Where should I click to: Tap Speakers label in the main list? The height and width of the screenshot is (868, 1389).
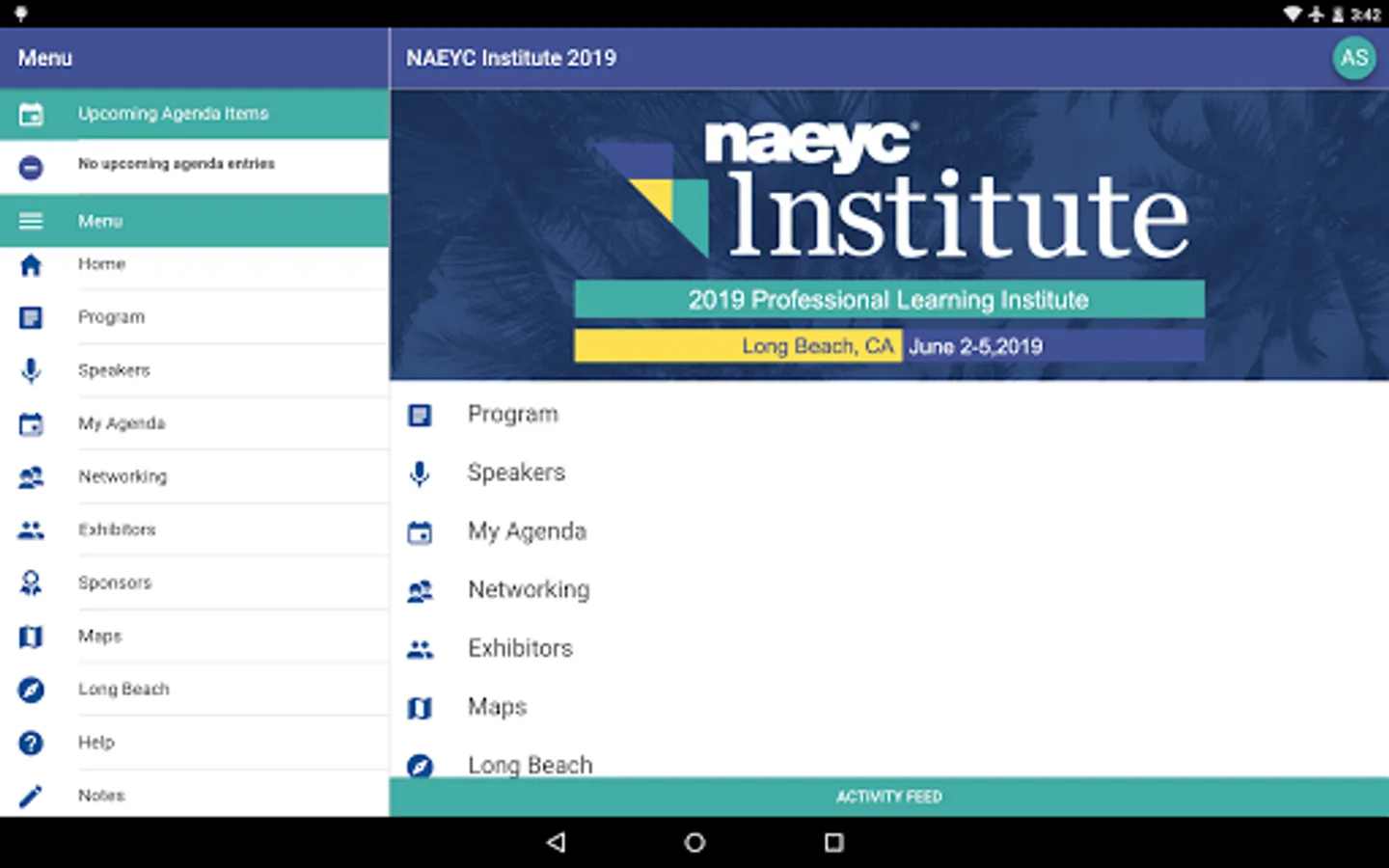click(516, 473)
